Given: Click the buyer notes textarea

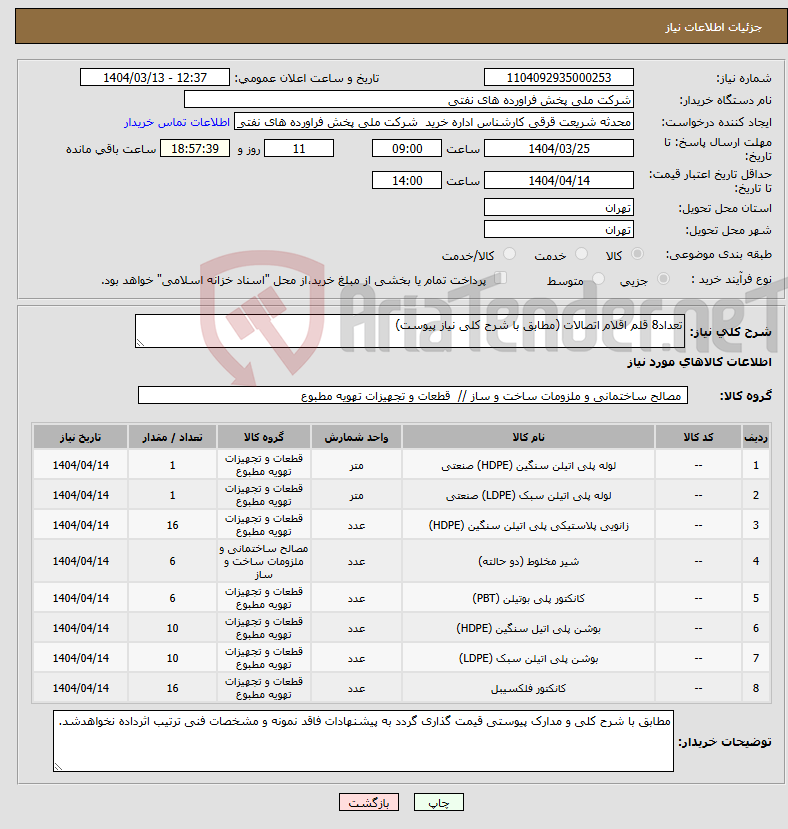Looking at the screenshot, I should click(x=363, y=741).
